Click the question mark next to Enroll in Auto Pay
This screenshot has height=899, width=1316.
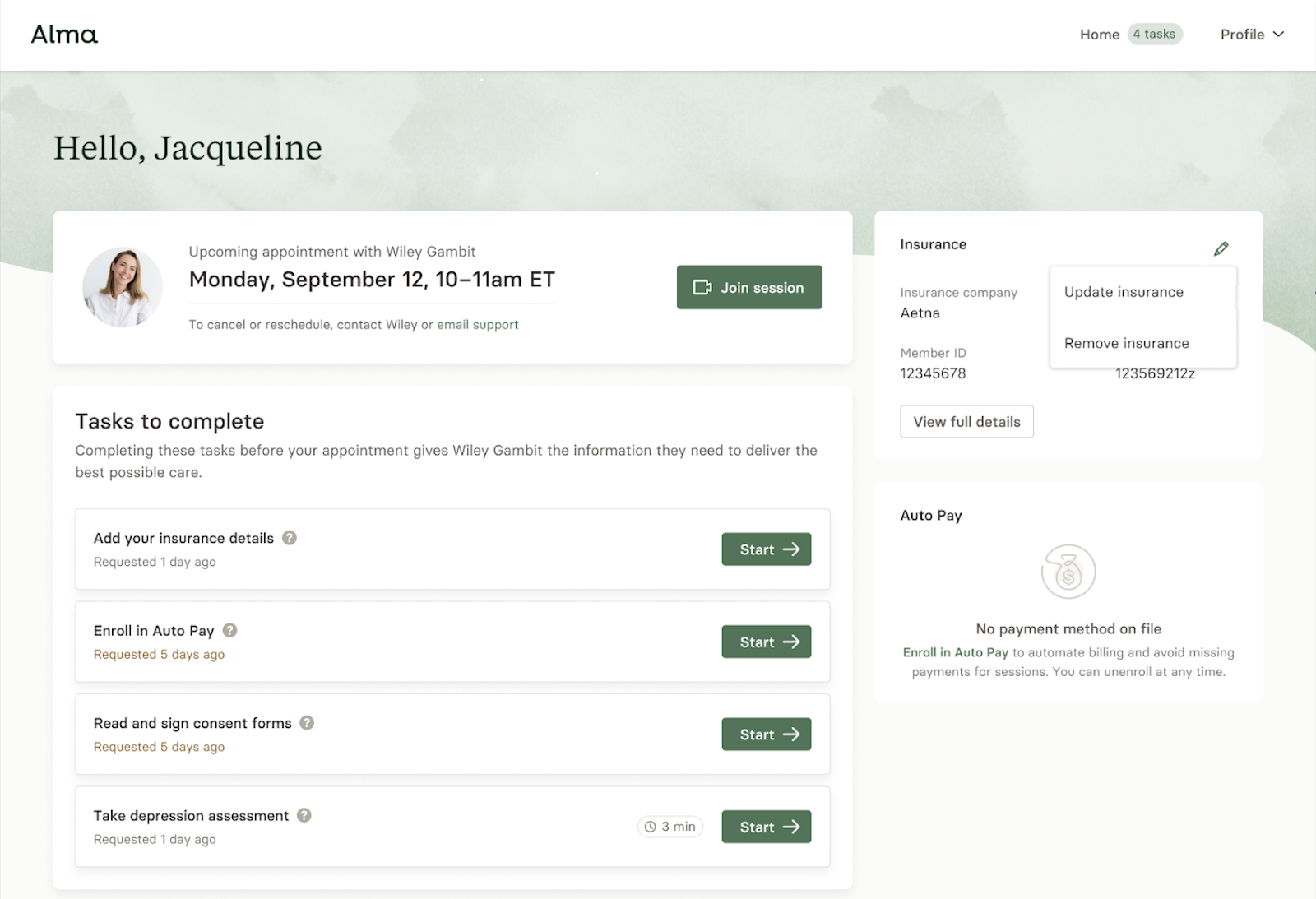[229, 630]
